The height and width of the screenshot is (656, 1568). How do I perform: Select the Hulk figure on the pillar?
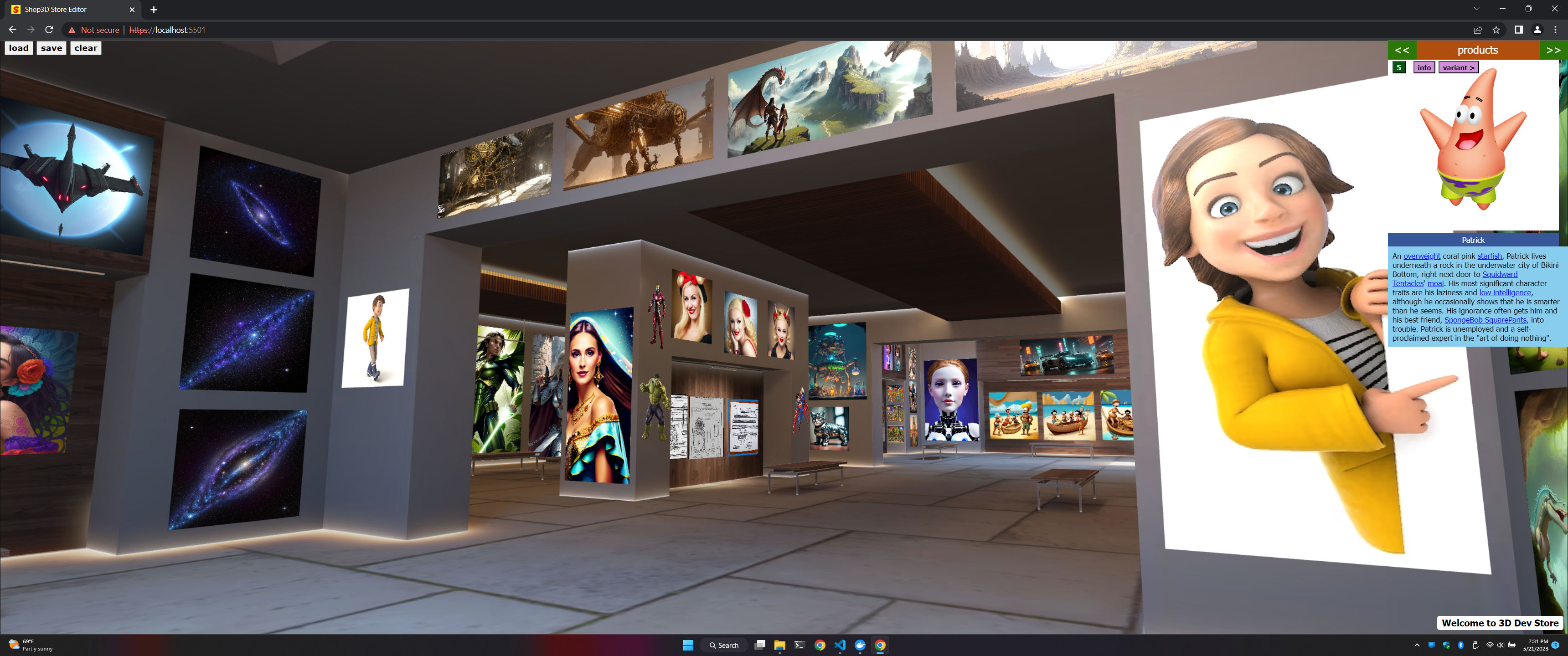(655, 406)
